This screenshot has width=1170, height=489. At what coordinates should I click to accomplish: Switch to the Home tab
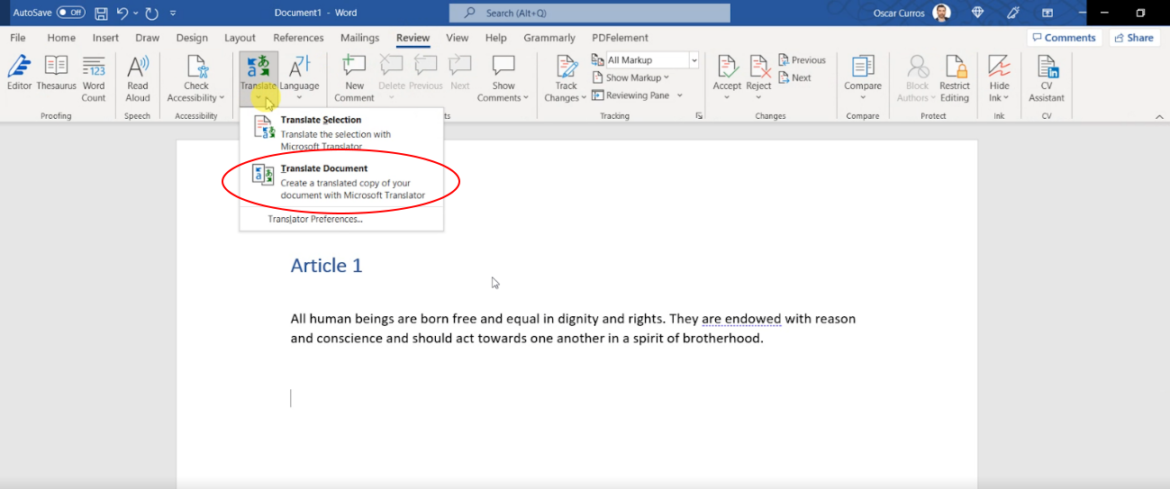(61, 37)
